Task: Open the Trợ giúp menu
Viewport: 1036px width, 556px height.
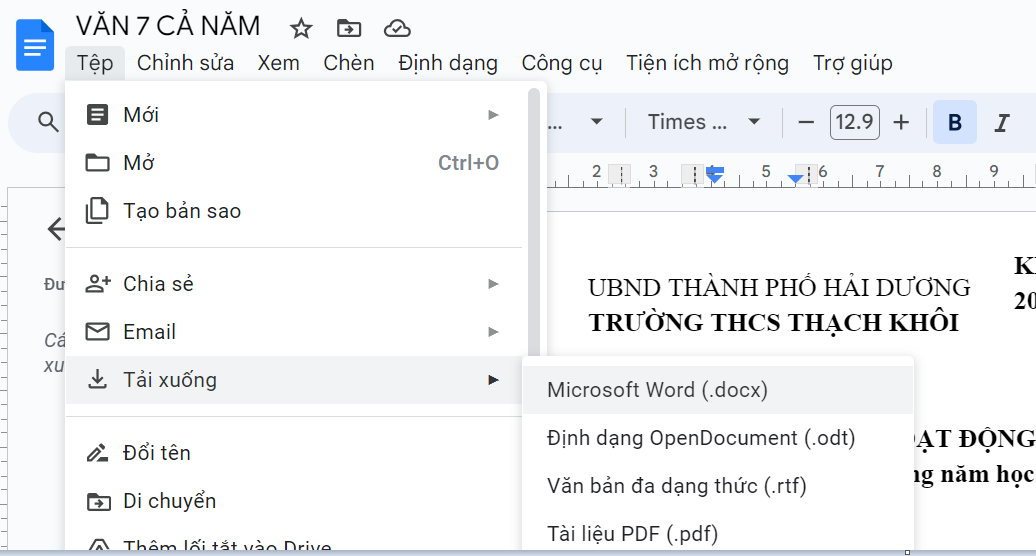Action: point(852,63)
